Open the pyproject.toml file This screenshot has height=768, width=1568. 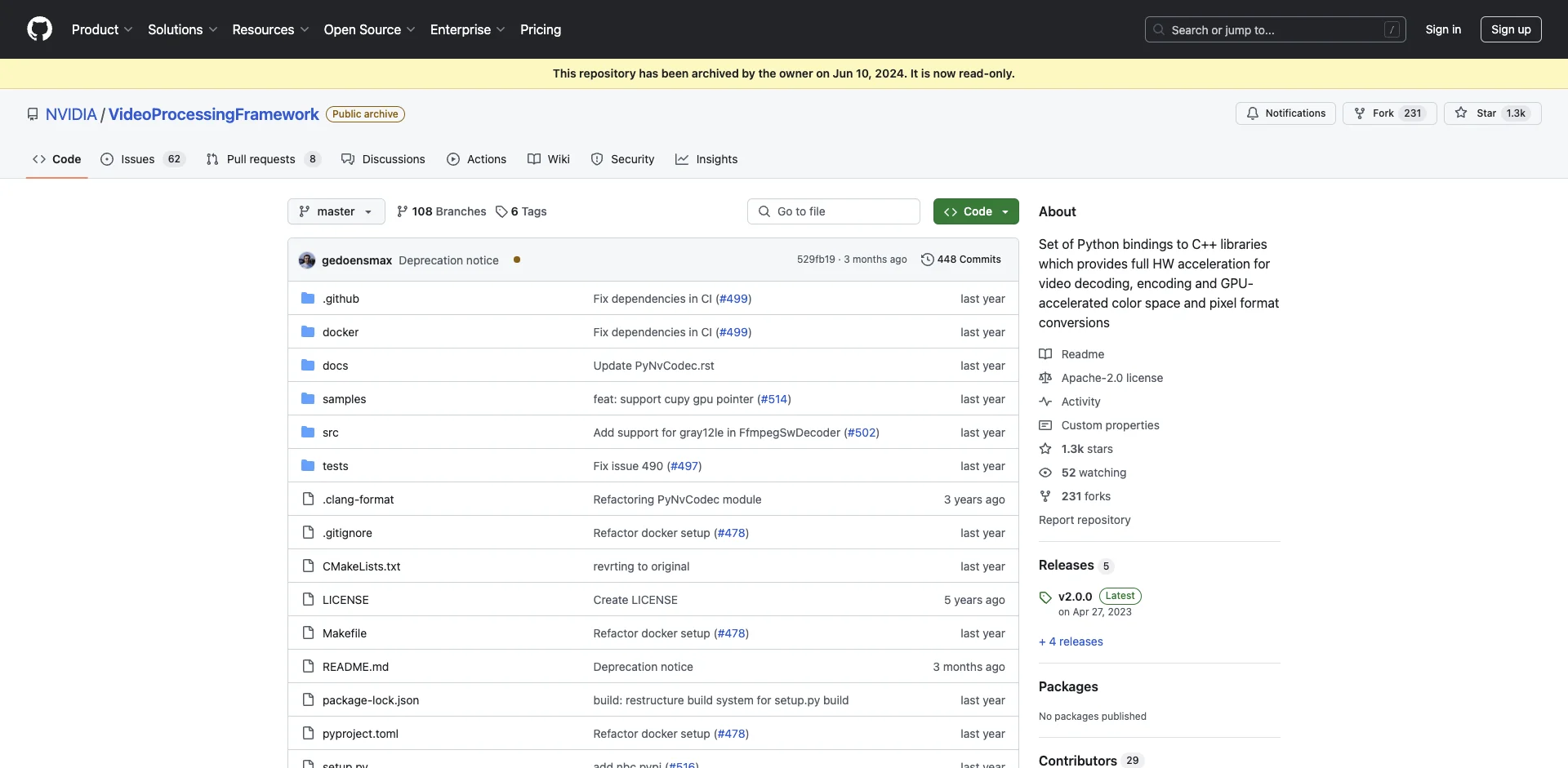pyautogui.click(x=360, y=734)
